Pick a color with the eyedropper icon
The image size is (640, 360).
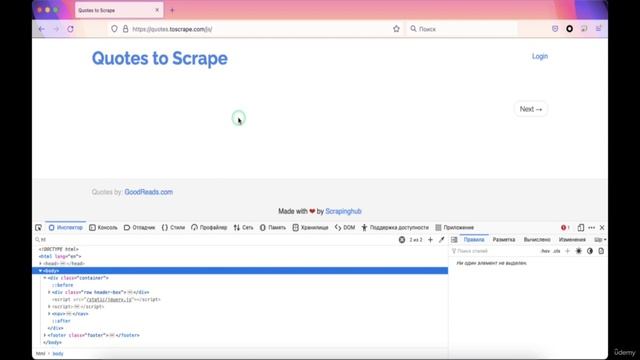coord(441,240)
